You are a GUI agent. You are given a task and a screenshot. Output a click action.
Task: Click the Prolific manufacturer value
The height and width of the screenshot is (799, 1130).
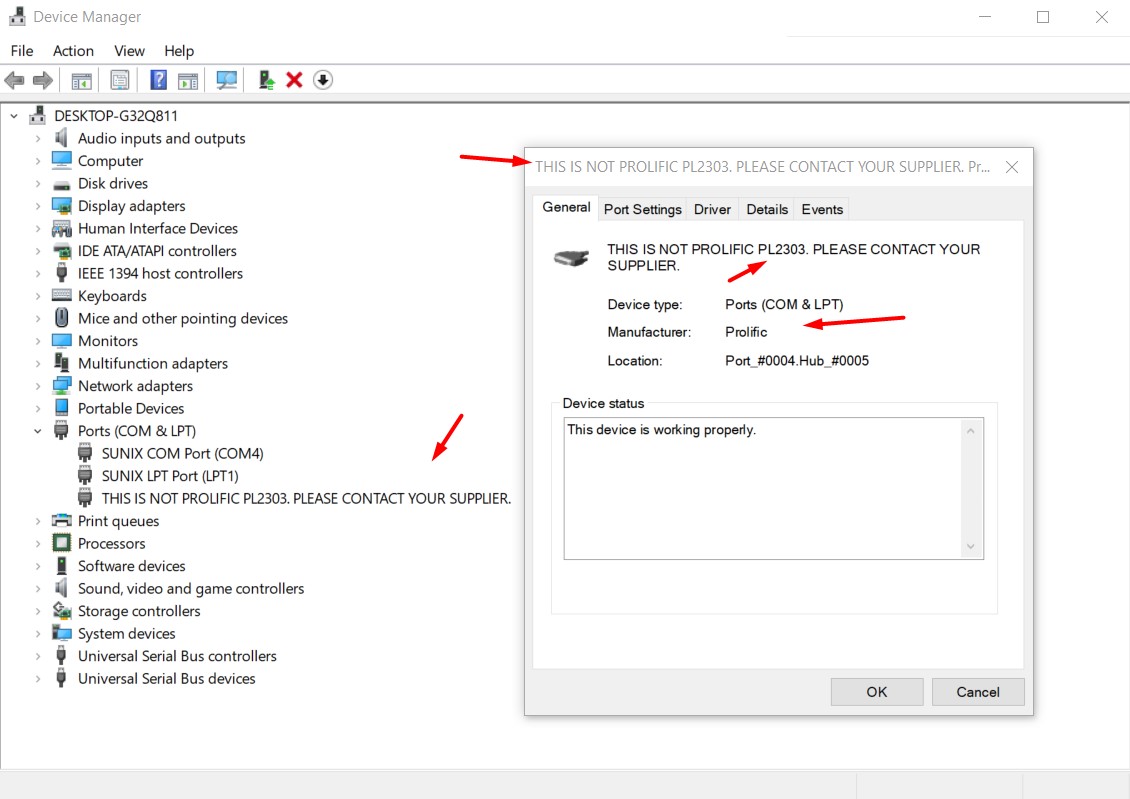[746, 331]
